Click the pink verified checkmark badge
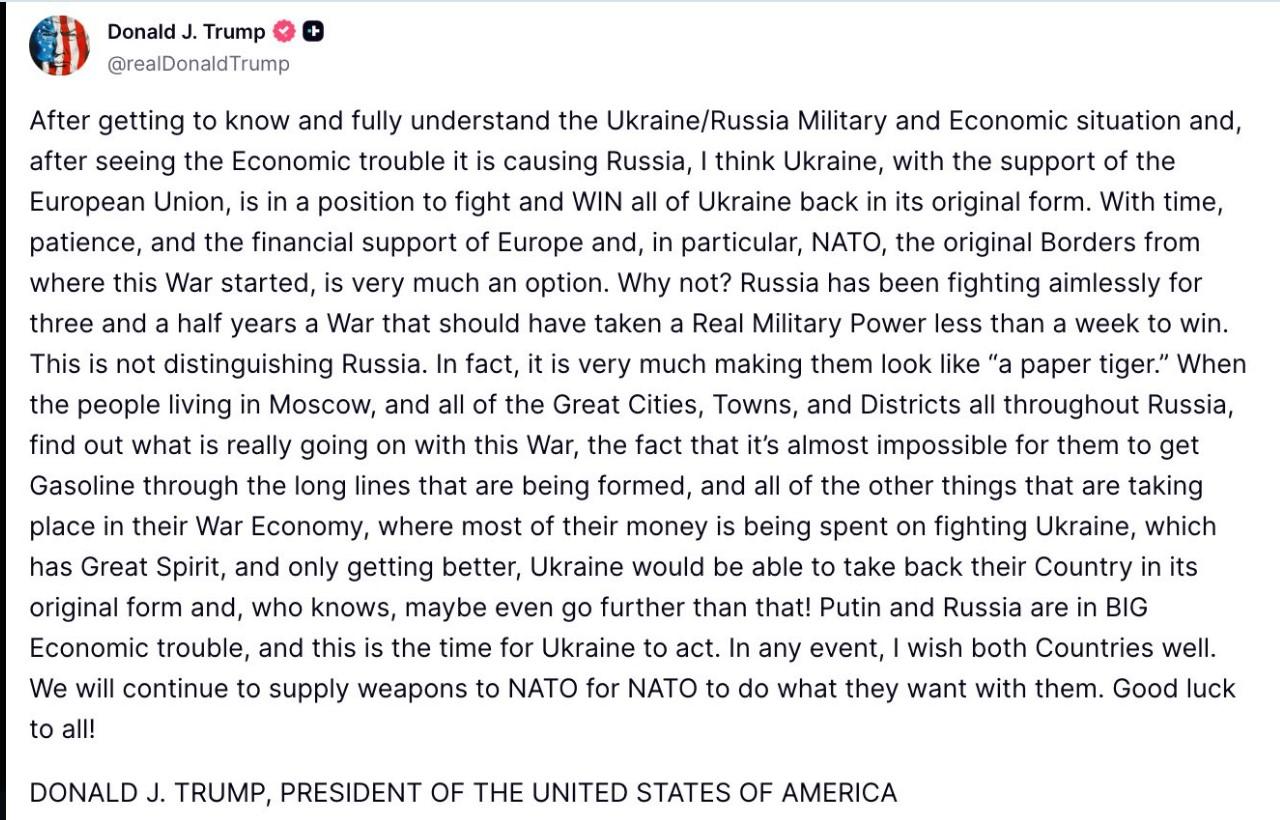Viewport: 1280px width, 820px height. pos(284,32)
